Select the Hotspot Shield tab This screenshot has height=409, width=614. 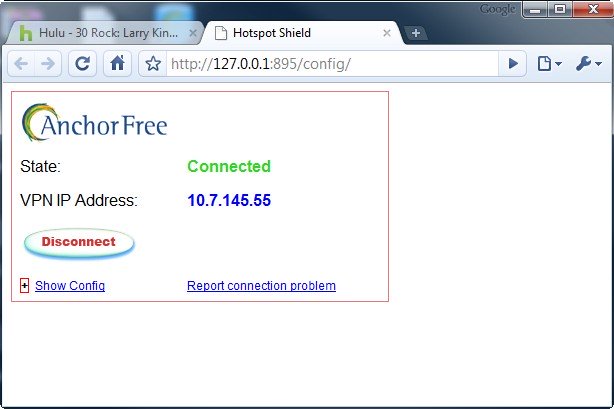tap(302, 33)
